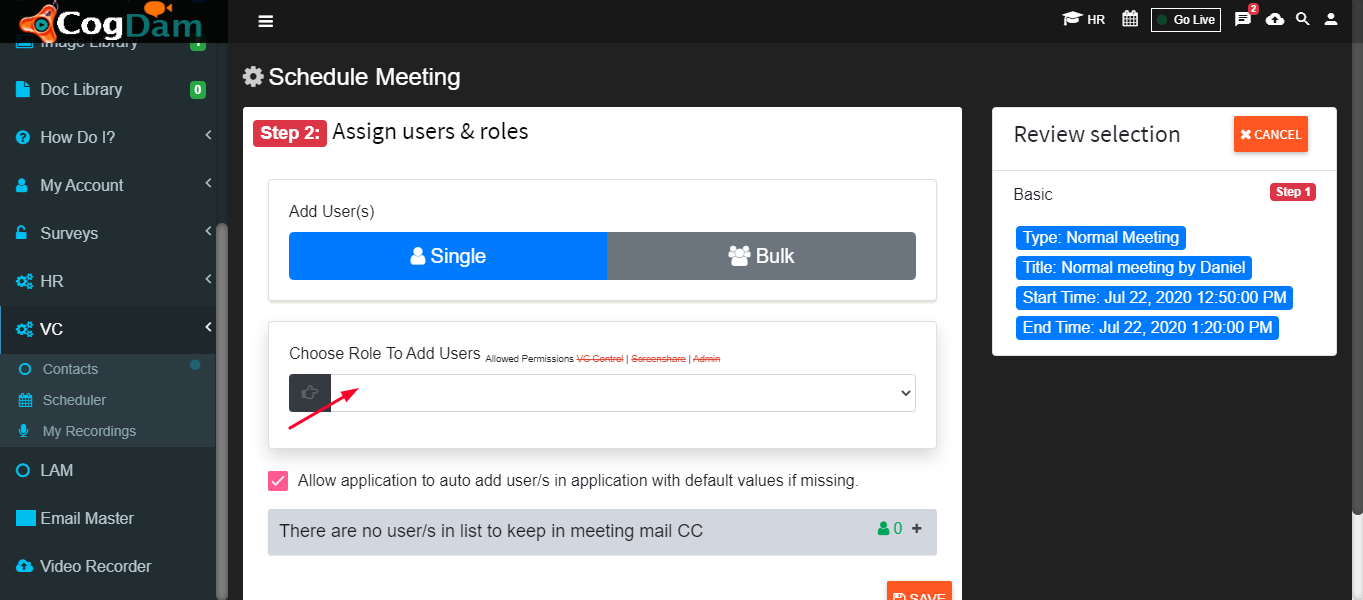1363x600 pixels.
Task: Open Scheduler under VC
Action: [74, 400]
